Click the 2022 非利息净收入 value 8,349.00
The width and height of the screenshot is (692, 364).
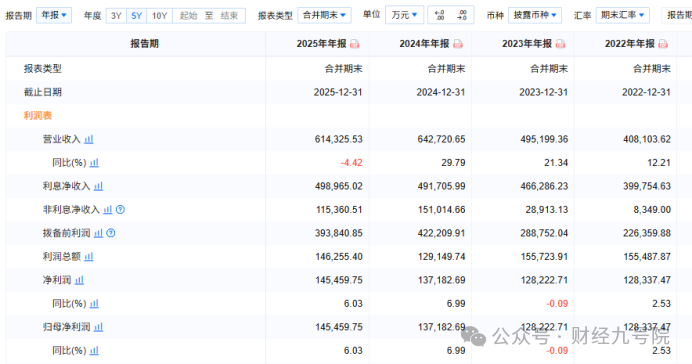tap(652, 210)
